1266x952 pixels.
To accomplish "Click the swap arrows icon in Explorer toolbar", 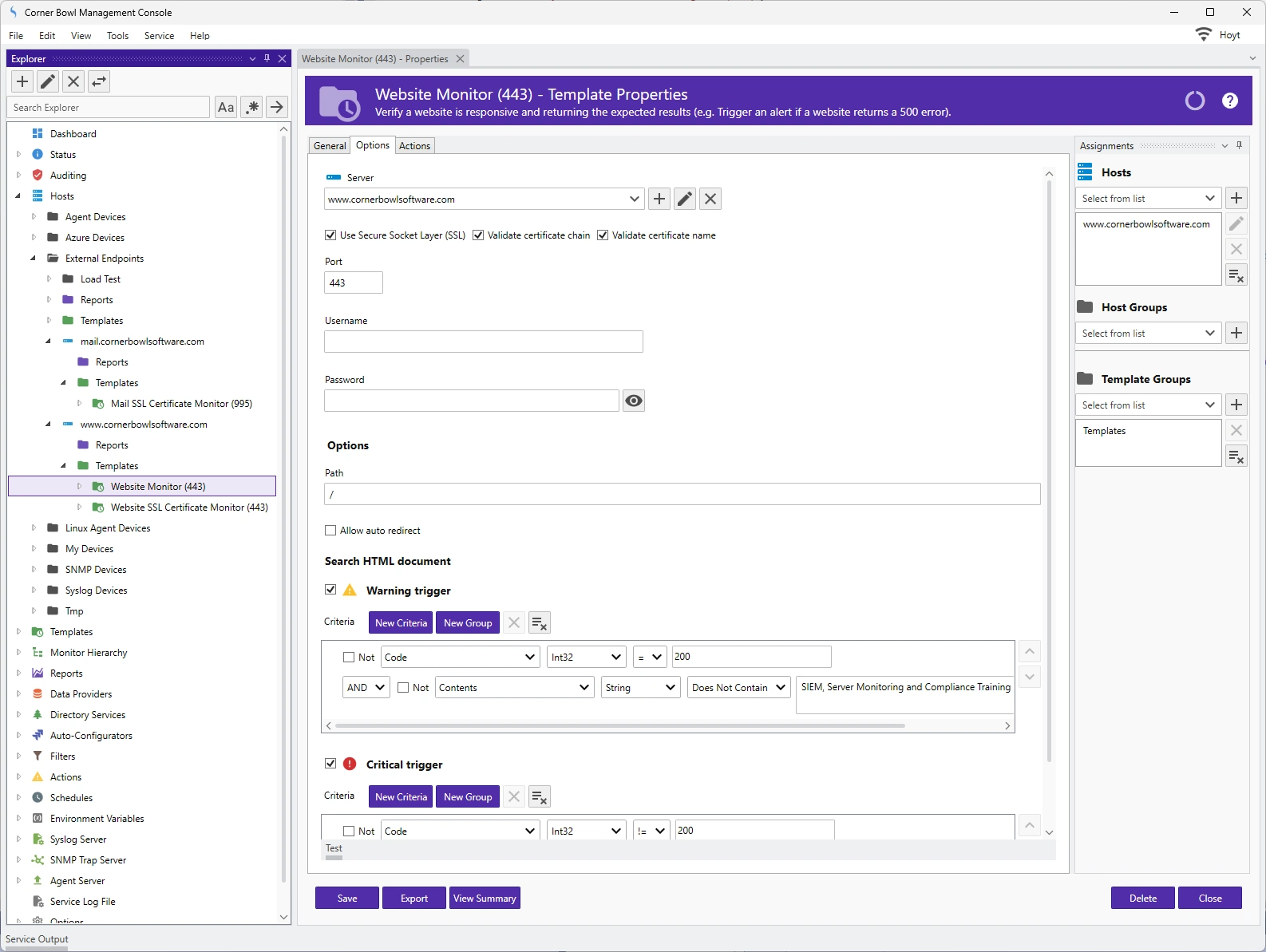I will click(x=99, y=81).
